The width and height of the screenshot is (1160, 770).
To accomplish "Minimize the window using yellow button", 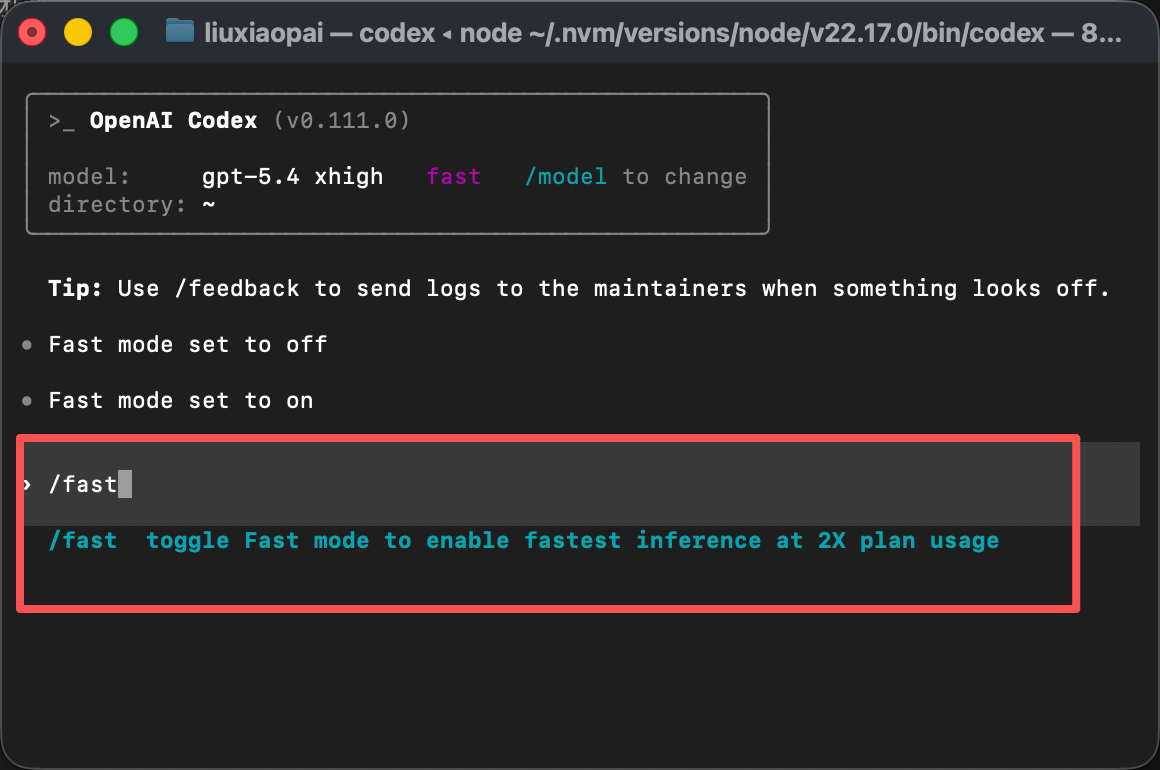I will tap(77, 32).
